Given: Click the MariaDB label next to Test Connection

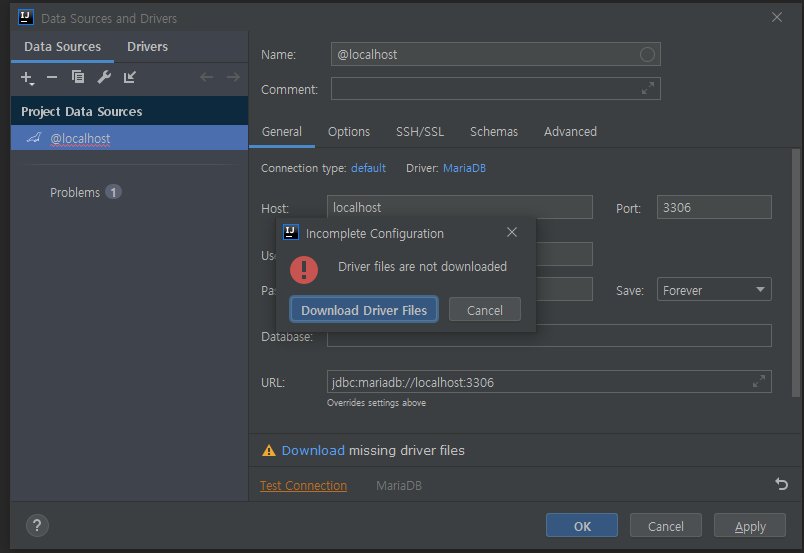Looking at the screenshot, I should pyautogui.click(x=399, y=485).
